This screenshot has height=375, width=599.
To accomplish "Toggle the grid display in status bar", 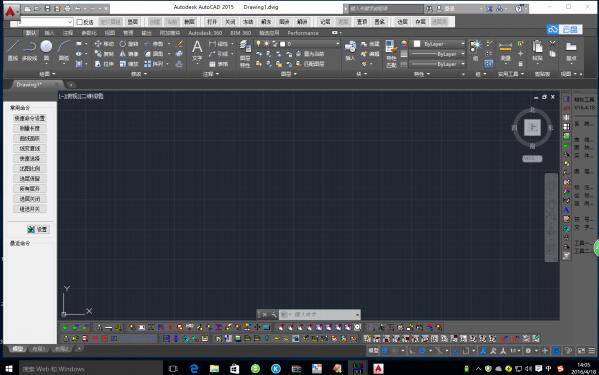I will point(385,351).
